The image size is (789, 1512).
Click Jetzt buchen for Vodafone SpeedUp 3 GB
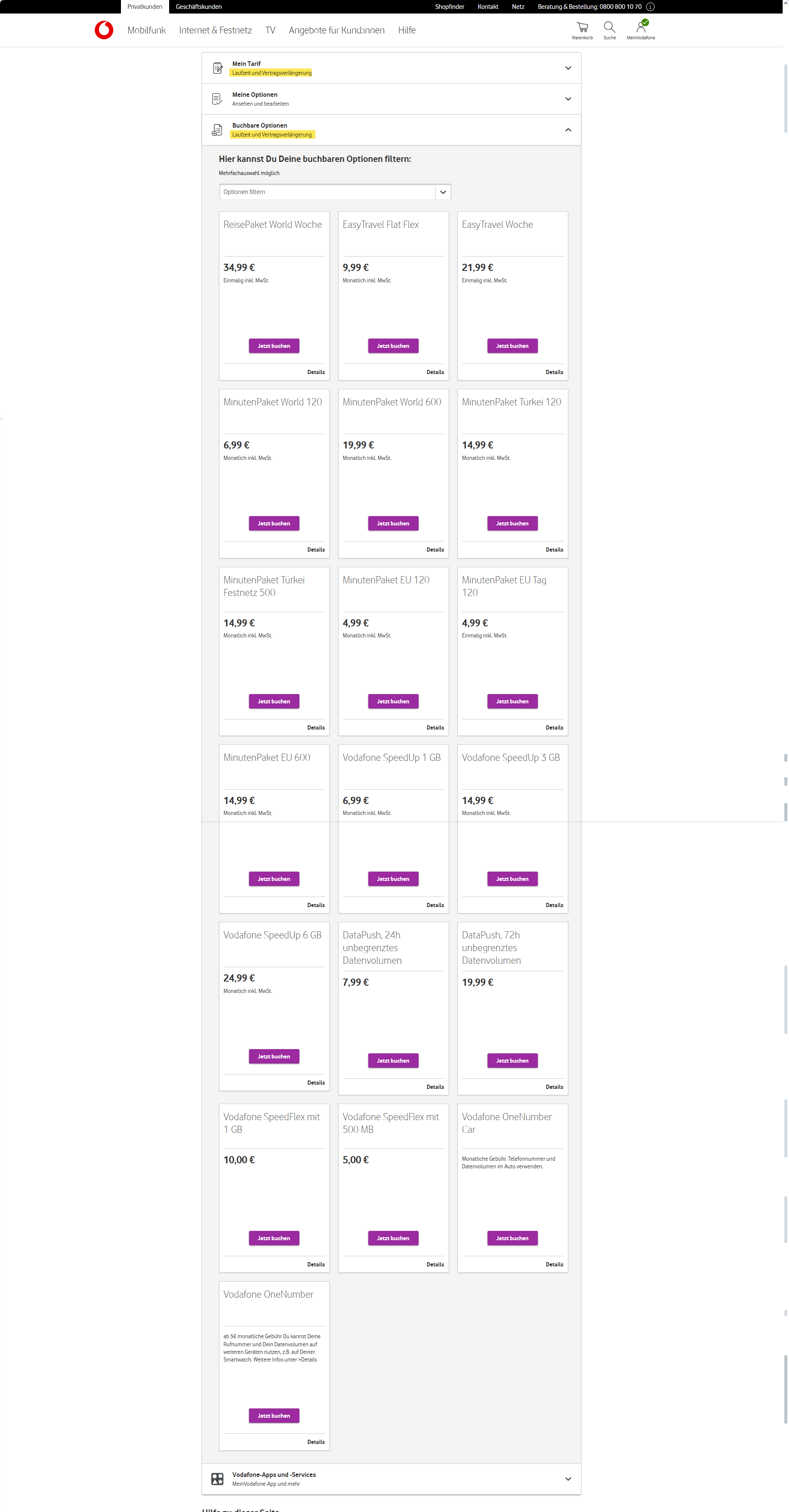pos(512,879)
